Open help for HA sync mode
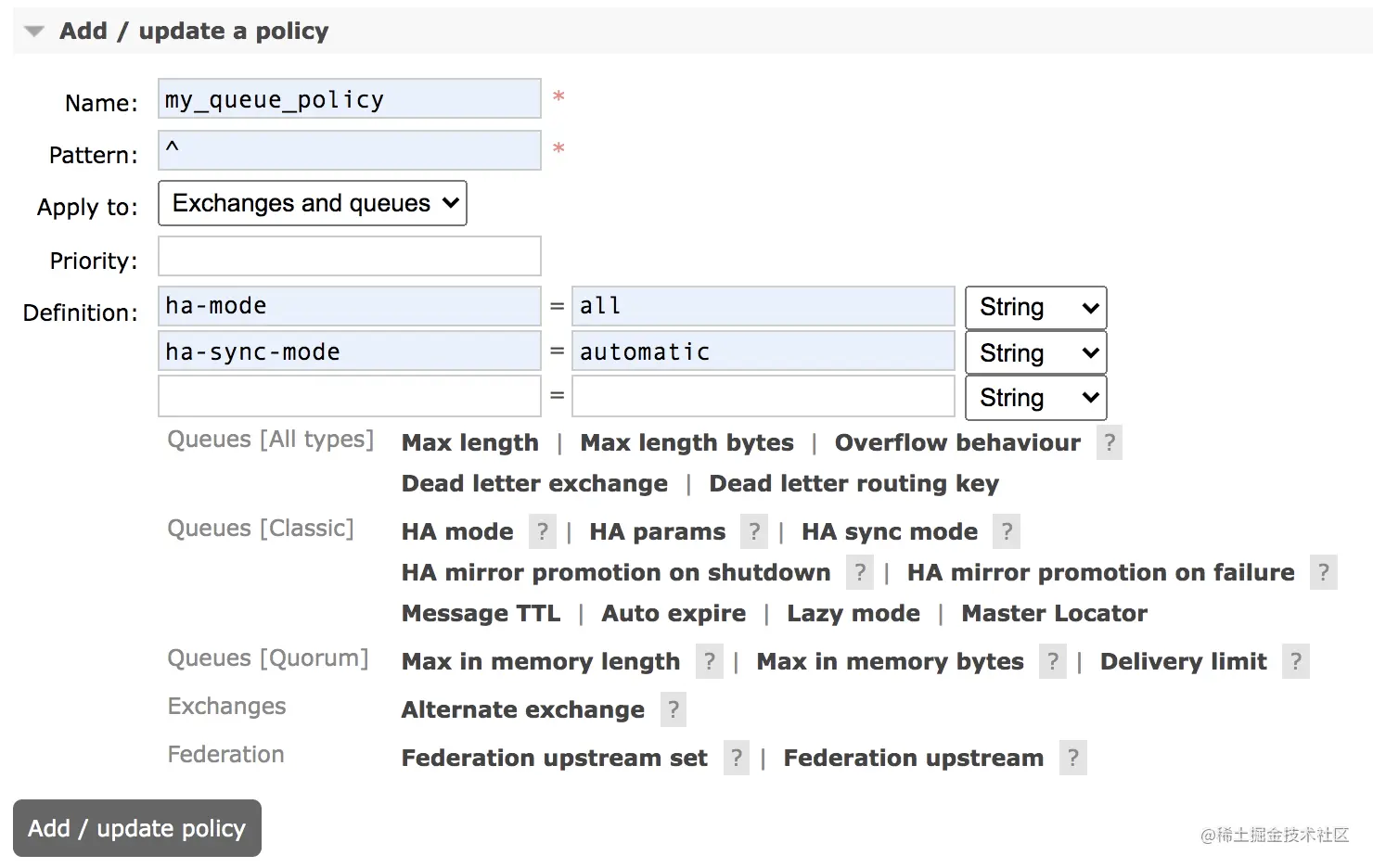1373x868 pixels. coord(1007,532)
